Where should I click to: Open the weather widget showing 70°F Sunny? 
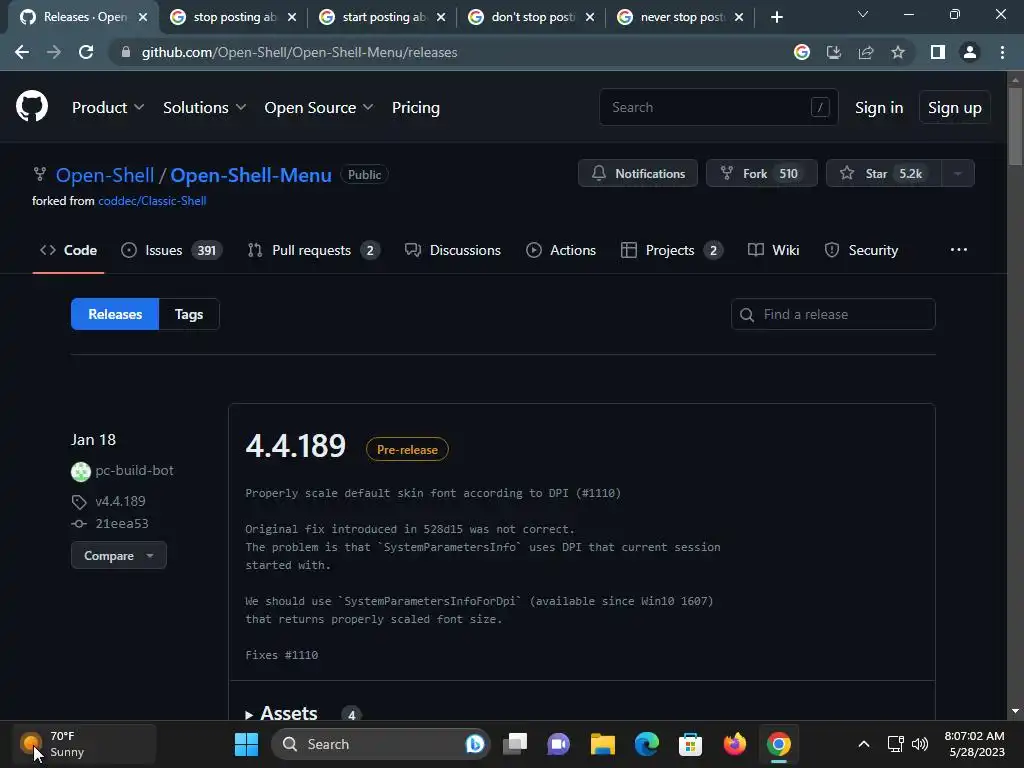tap(84, 744)
